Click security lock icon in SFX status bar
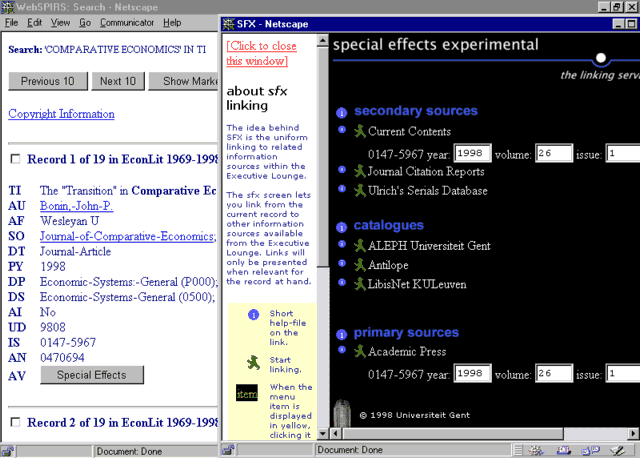This screenshot has height=458, width=640. pos(228,450)
